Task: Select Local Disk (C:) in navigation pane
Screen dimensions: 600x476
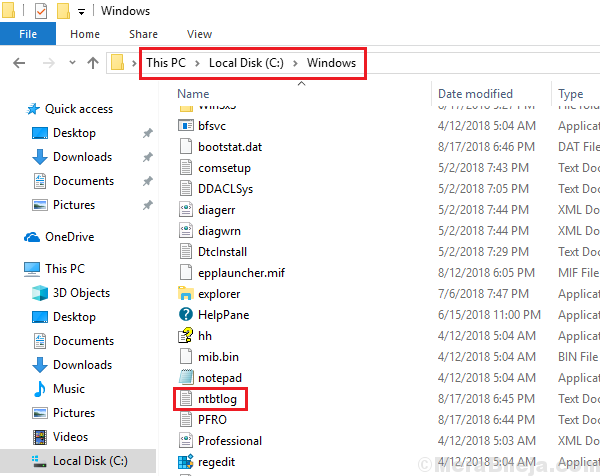Action: point(90,461)
